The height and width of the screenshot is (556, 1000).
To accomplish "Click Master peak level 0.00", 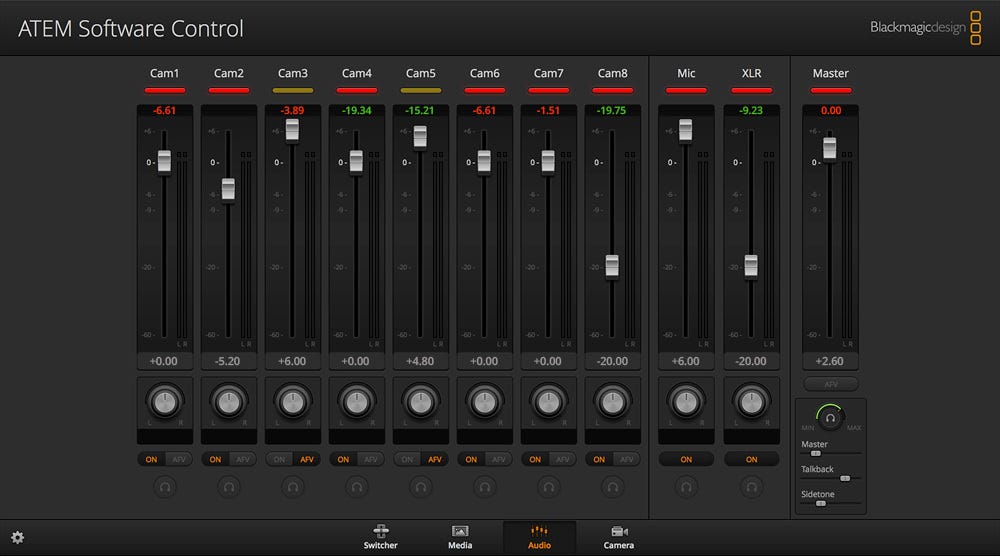I will [x=830, y=110].
